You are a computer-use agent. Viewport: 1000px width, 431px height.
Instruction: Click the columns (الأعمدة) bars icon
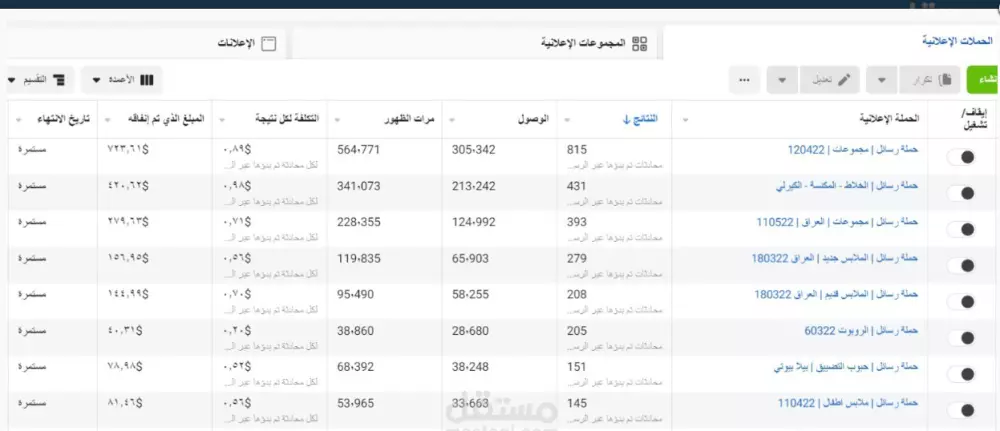tap(147, 79)
